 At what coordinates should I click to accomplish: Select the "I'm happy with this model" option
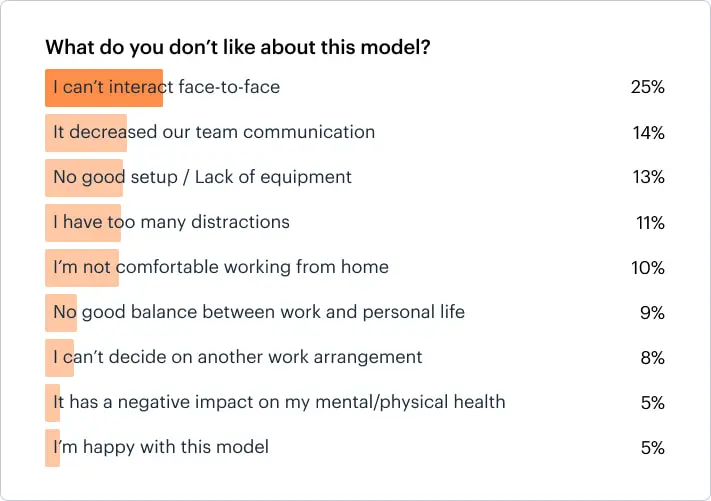click(161, 447)
